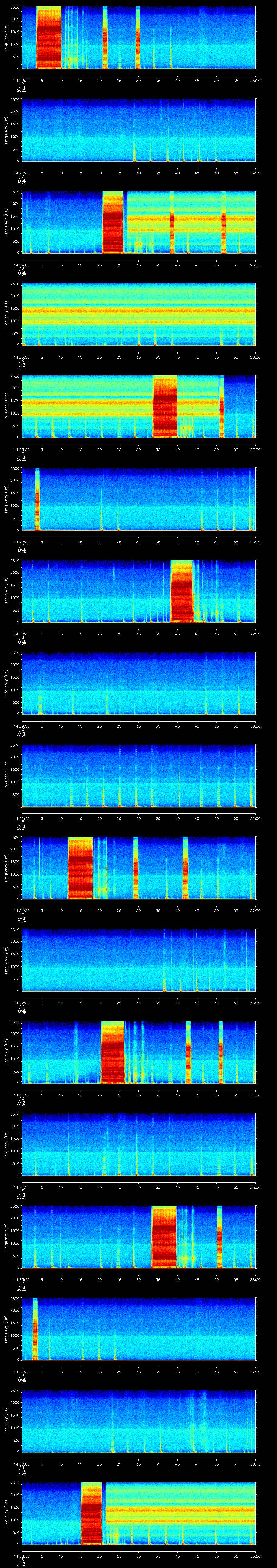
Task: Click the 29:00 end time label
Action: (x=255, y=634)
